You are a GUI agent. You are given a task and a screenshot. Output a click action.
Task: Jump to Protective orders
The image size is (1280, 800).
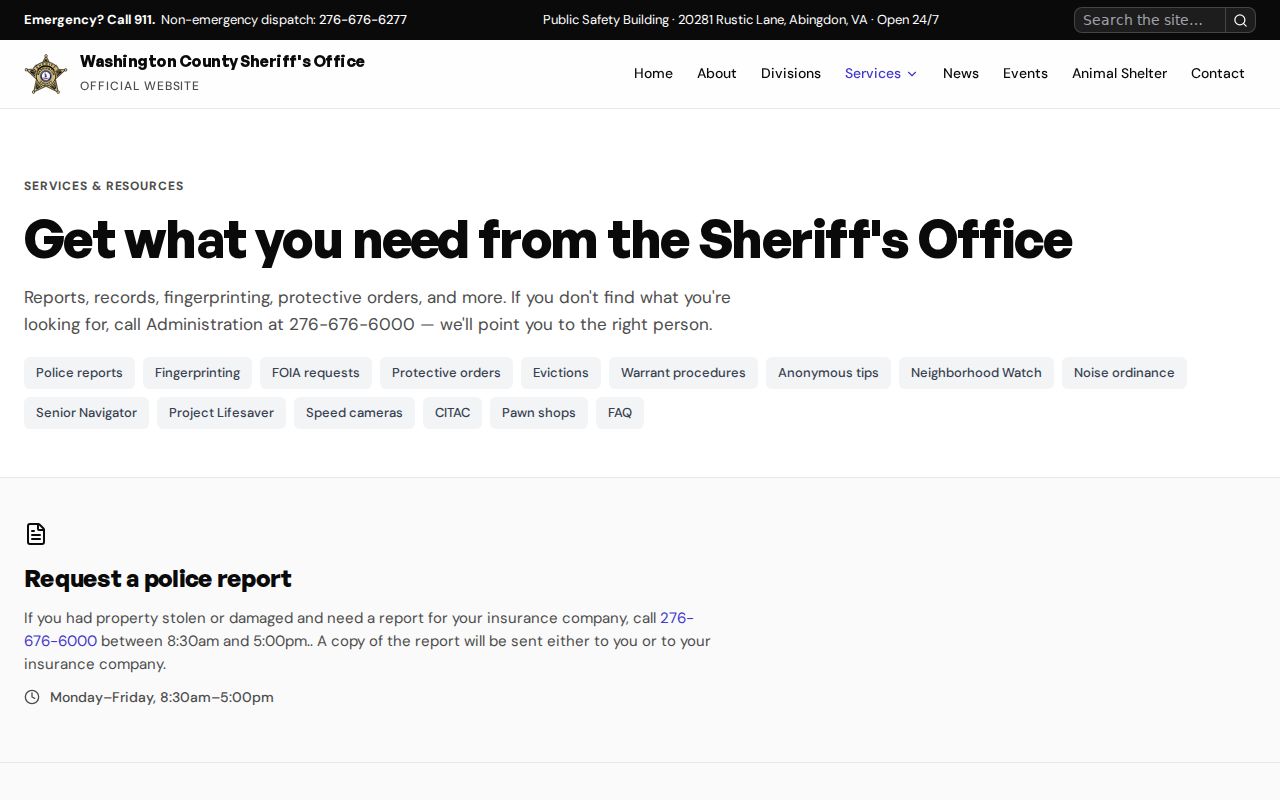point(446,373)
